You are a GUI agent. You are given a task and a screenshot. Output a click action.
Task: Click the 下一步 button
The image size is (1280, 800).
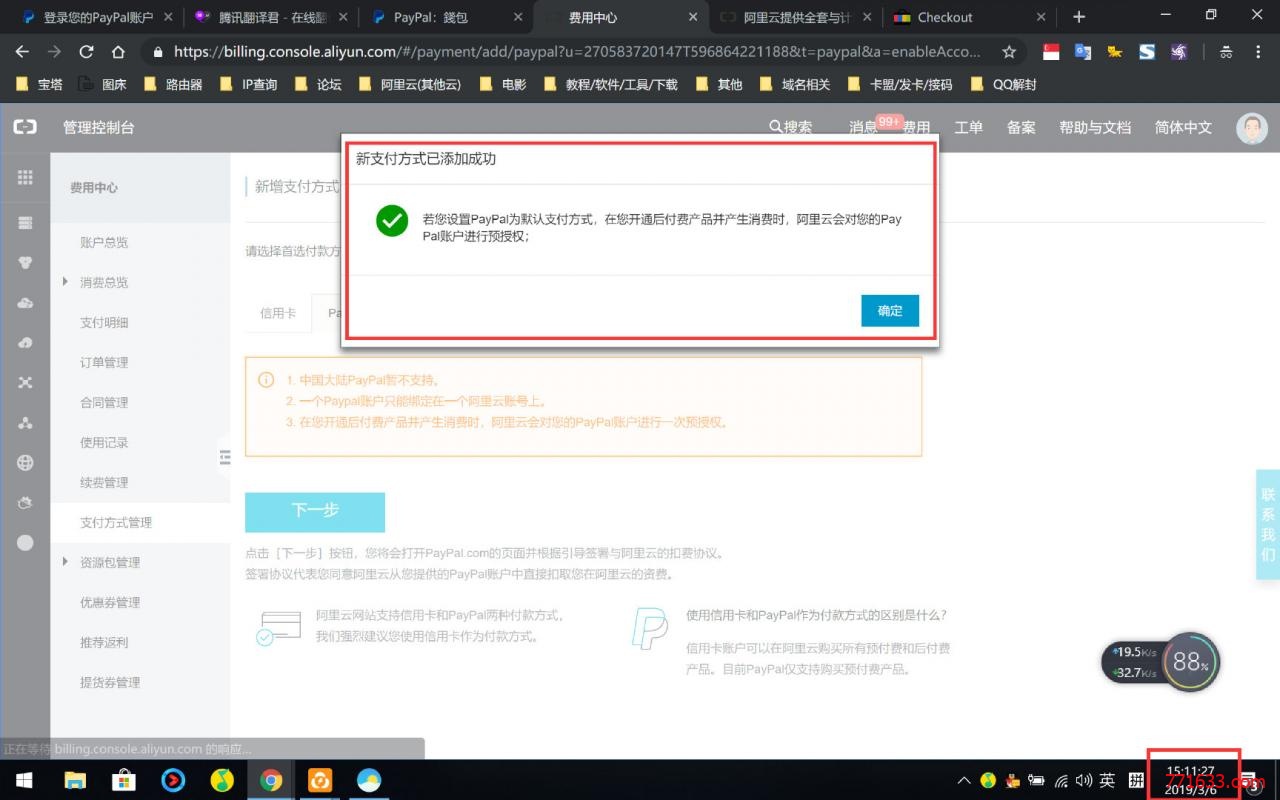315,511
